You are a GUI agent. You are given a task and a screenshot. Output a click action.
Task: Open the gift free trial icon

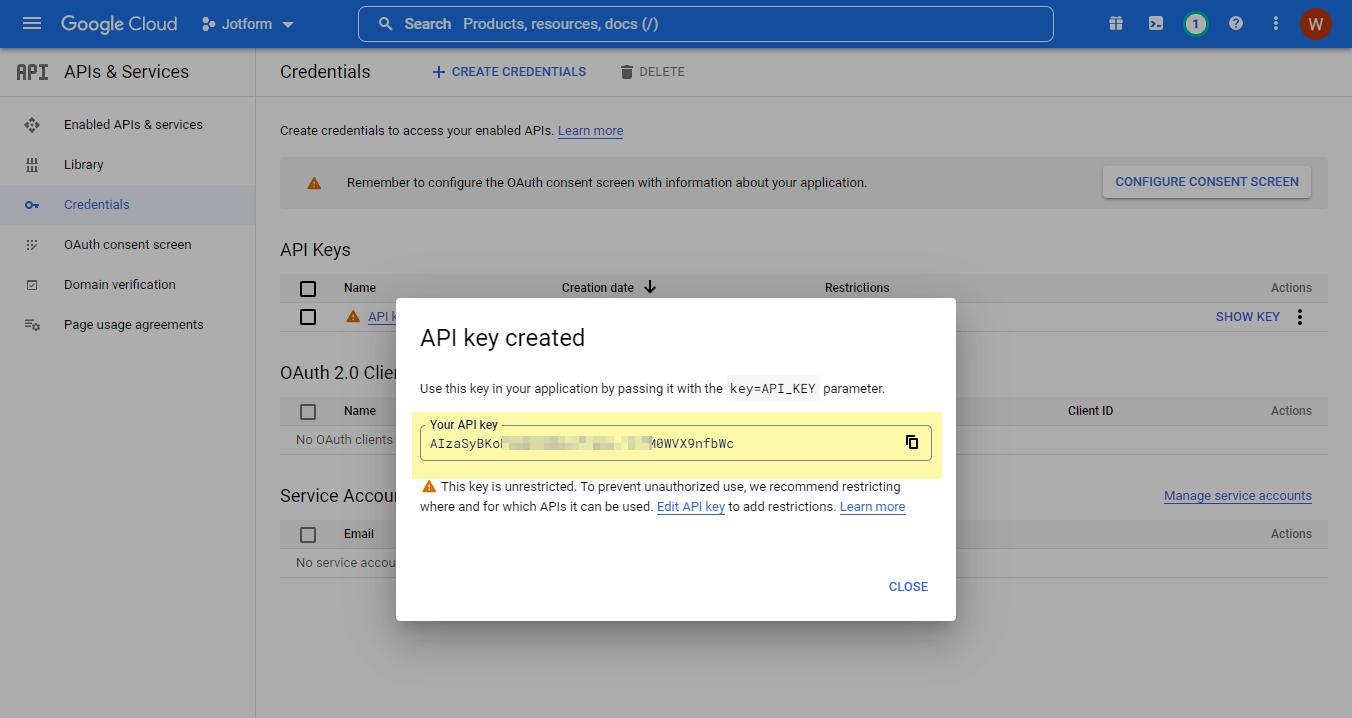(x=1116, y=24)
